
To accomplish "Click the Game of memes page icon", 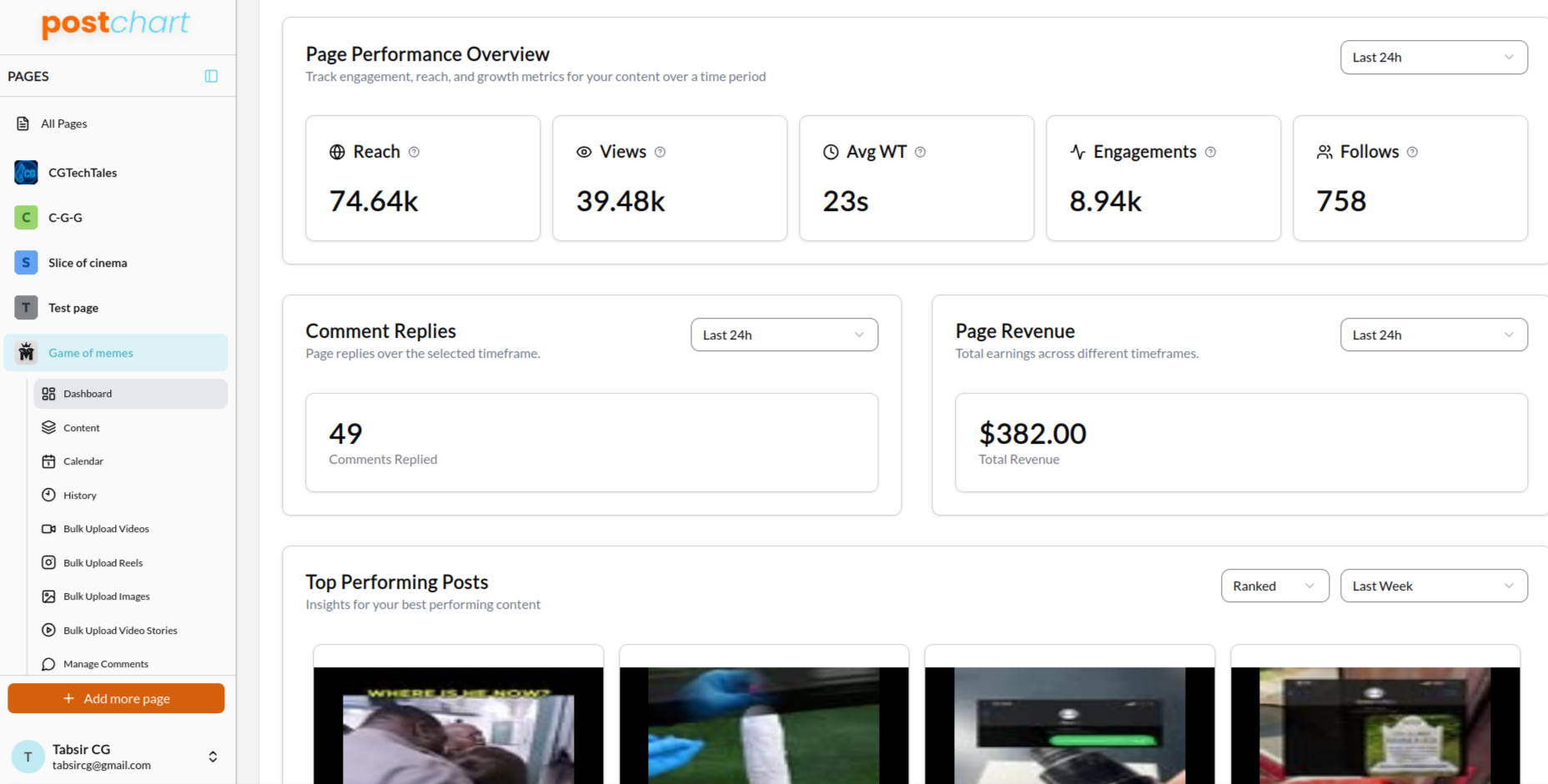I will (x=26, y=353).
